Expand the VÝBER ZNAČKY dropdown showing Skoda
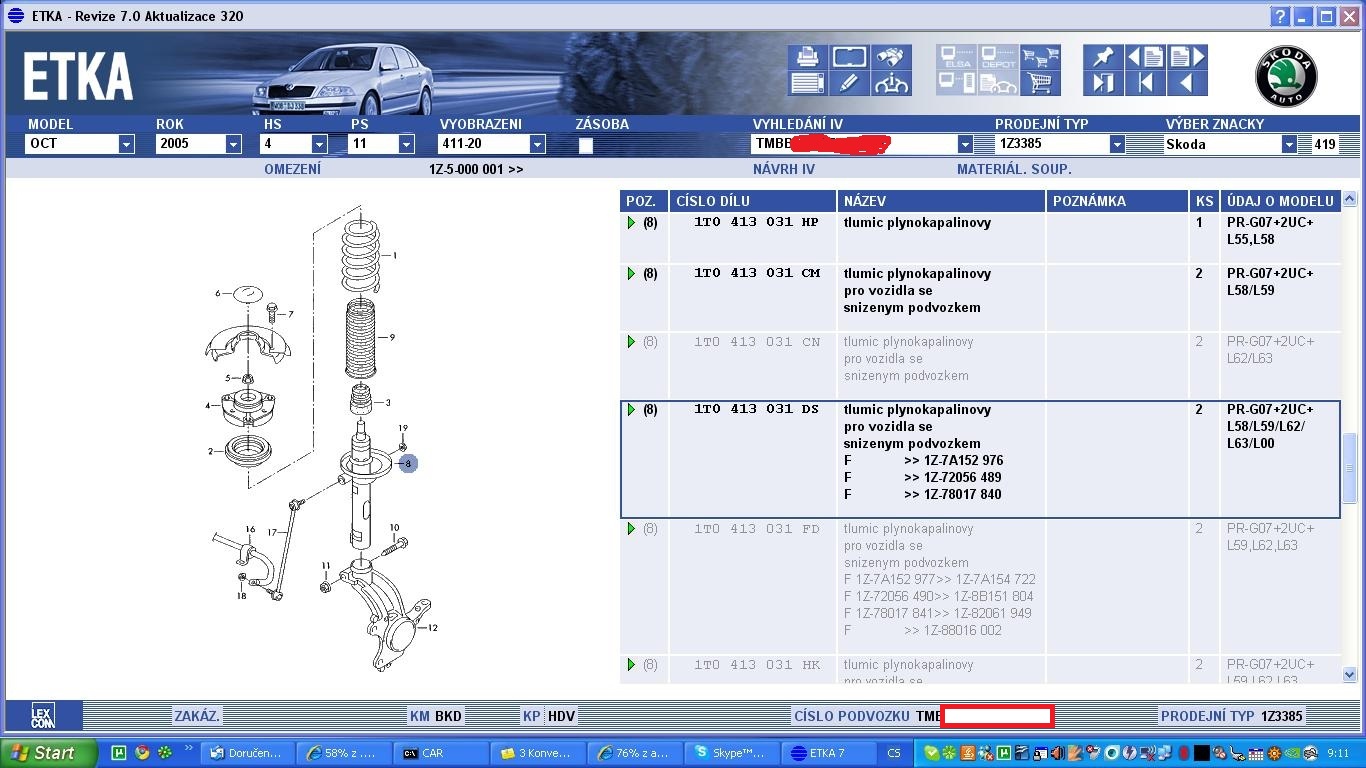Image resolution: width=1366 pixels, height=768 pixels. pyautogui.click(x=1289, y=144)
